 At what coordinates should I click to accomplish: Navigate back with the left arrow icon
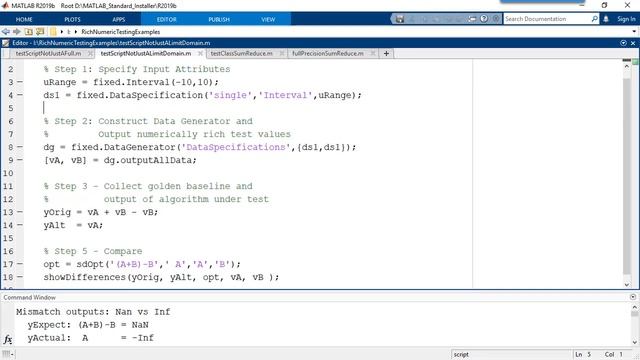[x=6, y=31]
